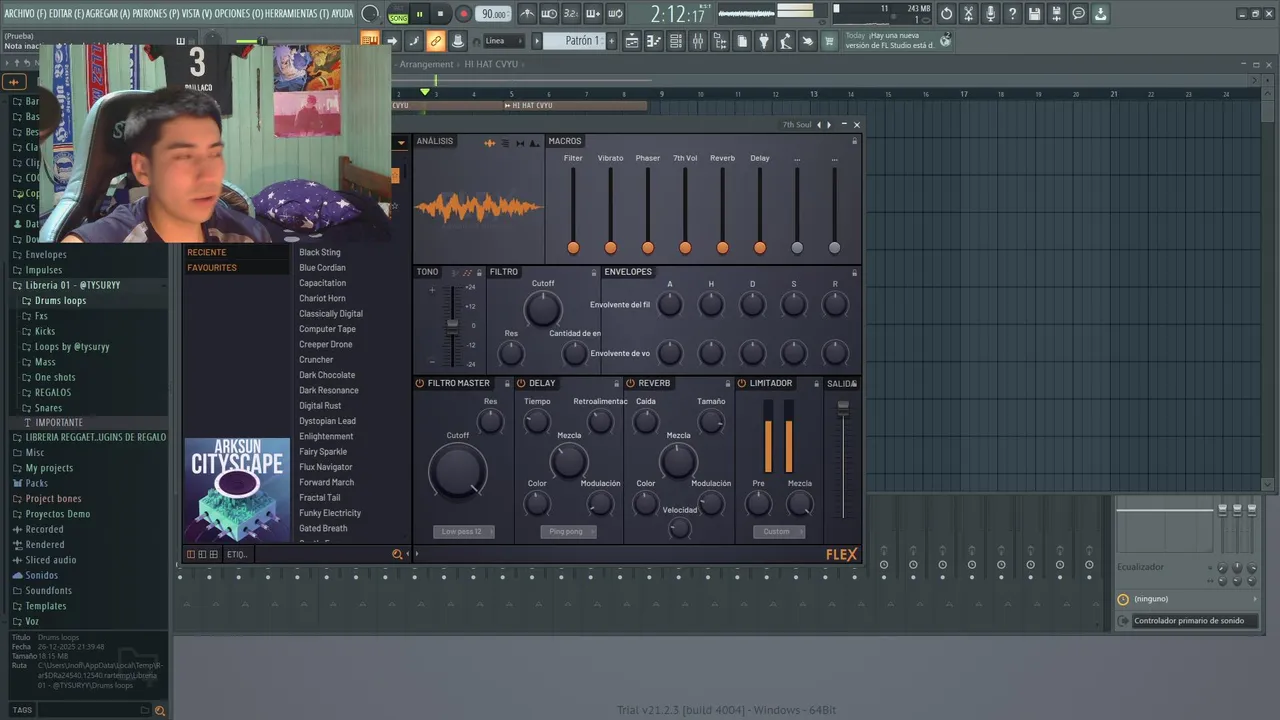Open the Ping pong delay mode dropdown

coord(568,532)
